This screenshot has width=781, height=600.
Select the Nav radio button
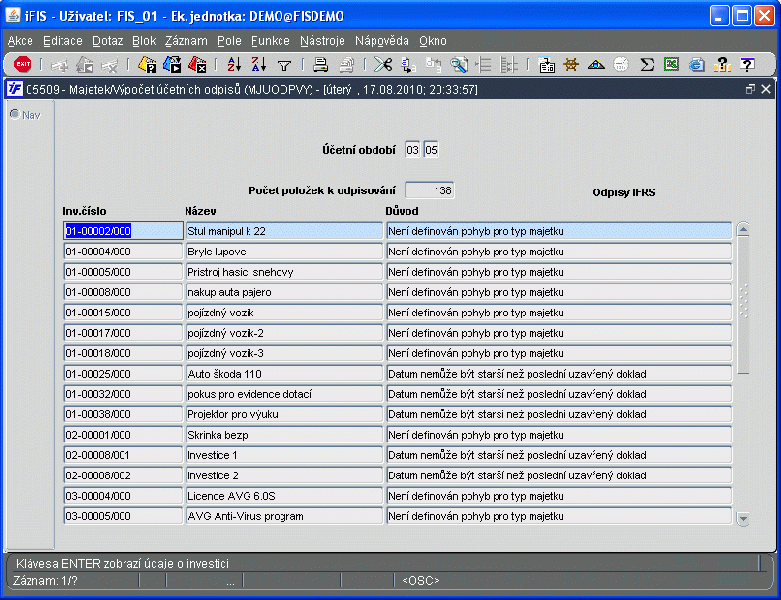click(x=15, y=115)
